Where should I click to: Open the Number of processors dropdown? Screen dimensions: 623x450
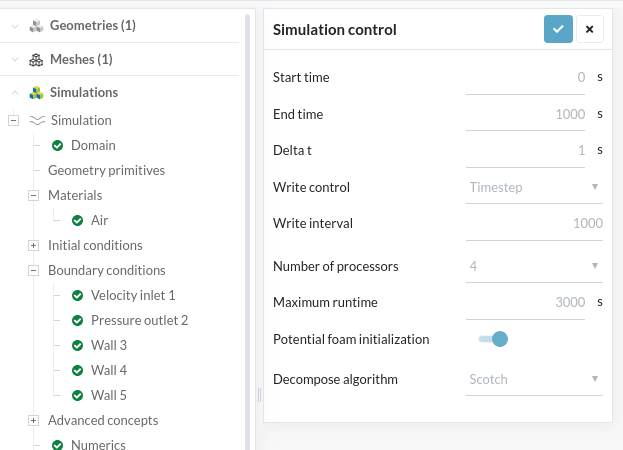(x=534, y=266)
